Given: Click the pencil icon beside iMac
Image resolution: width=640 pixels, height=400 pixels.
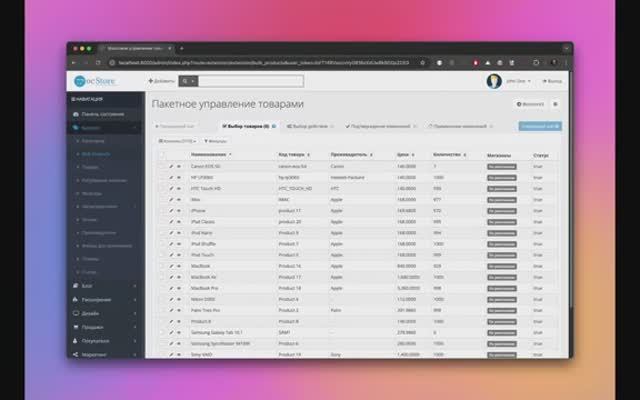Looking at the screenshot, I should 171,200.
